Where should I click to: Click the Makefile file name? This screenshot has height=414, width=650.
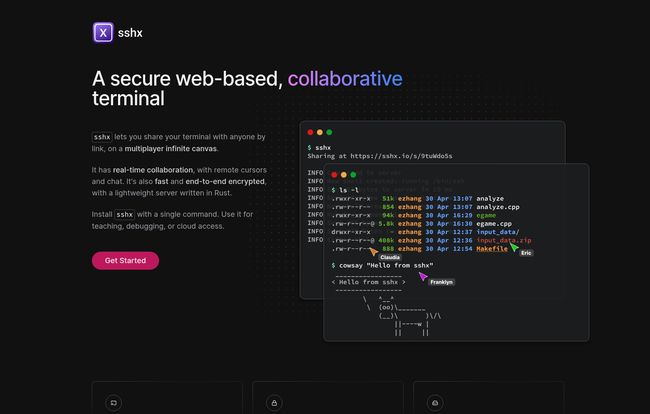click(x=492, y=249)
